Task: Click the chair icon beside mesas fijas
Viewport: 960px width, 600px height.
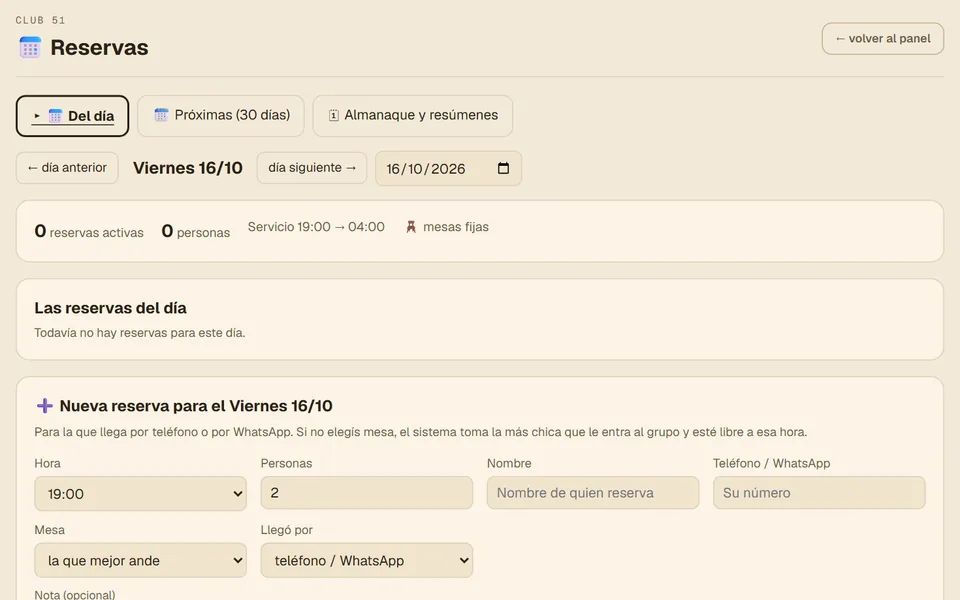Action: [411, 227]
